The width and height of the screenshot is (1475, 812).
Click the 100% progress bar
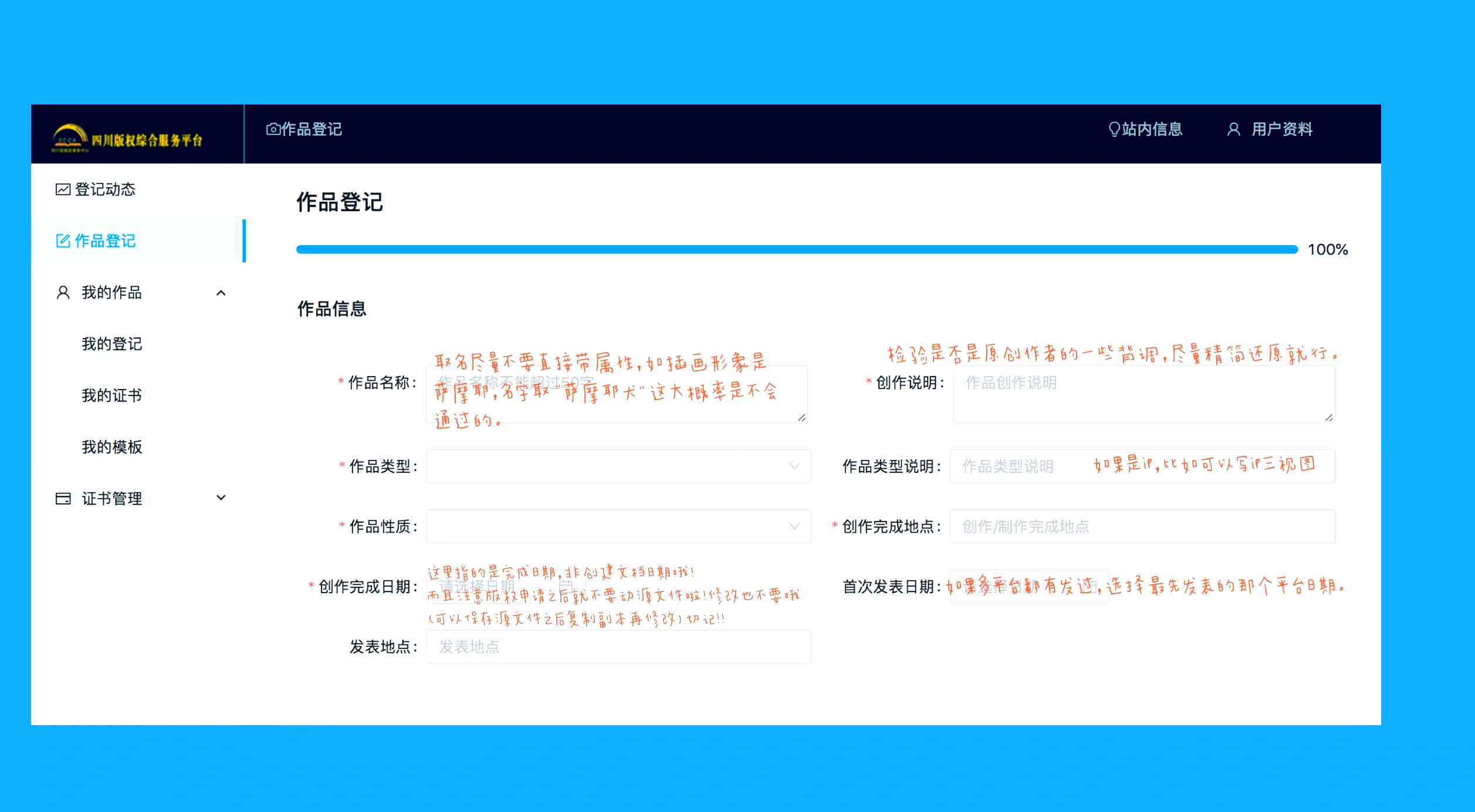tap(797, 249)
